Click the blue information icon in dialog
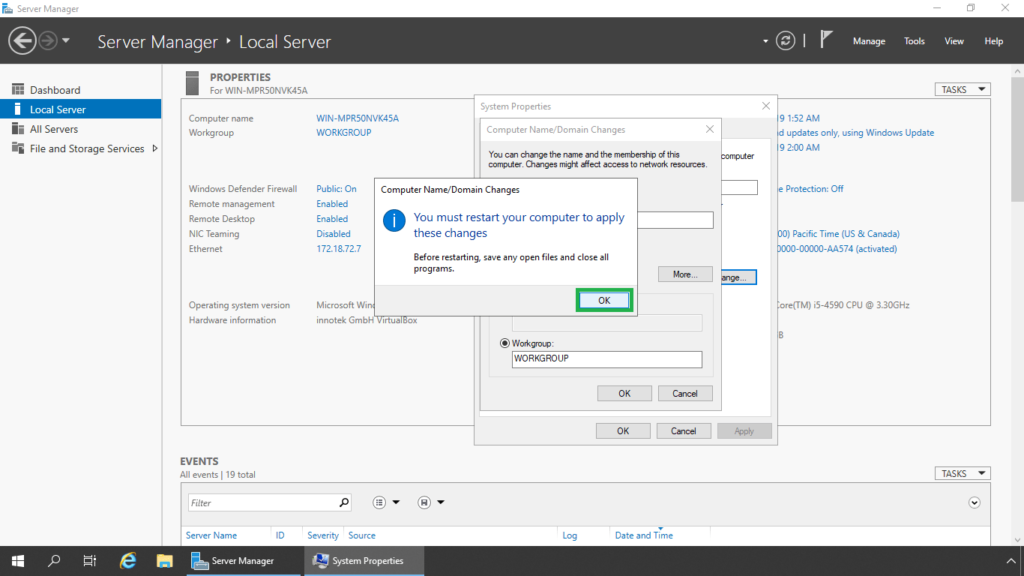 (x=394, y=221)
